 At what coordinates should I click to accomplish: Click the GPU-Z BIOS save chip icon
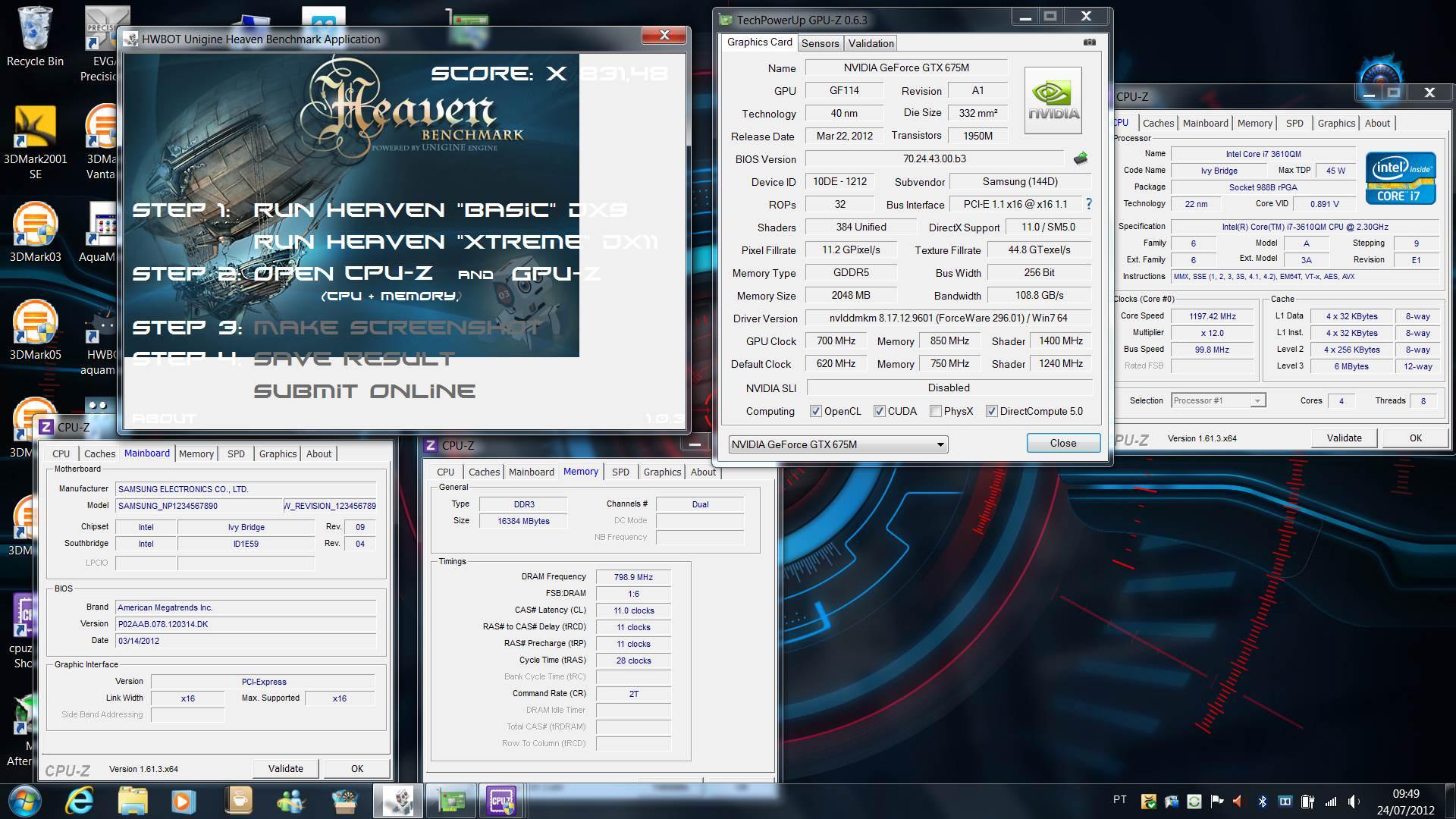point(1081,158)
